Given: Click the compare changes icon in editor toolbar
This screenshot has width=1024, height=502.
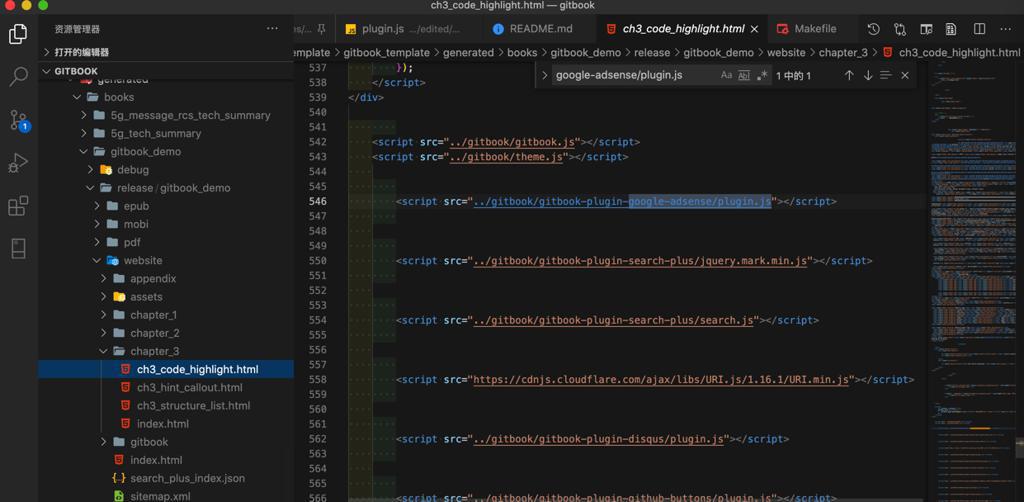Looking at the screenshot, I should [901, 29].
